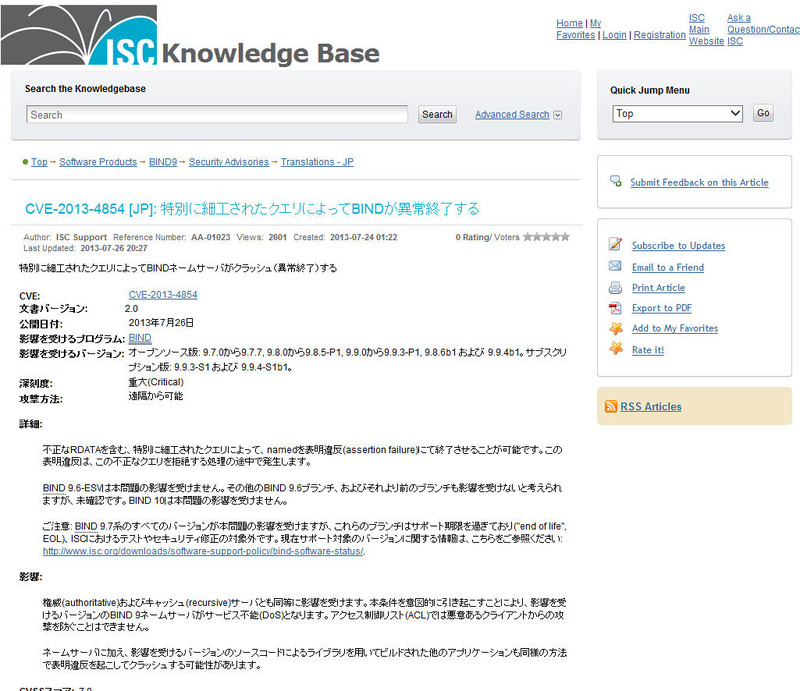Image resolution: width=800 pixels, height=691 pixels.
Task: Click the RSS feed orange icon
Action: tap(611, 407)
